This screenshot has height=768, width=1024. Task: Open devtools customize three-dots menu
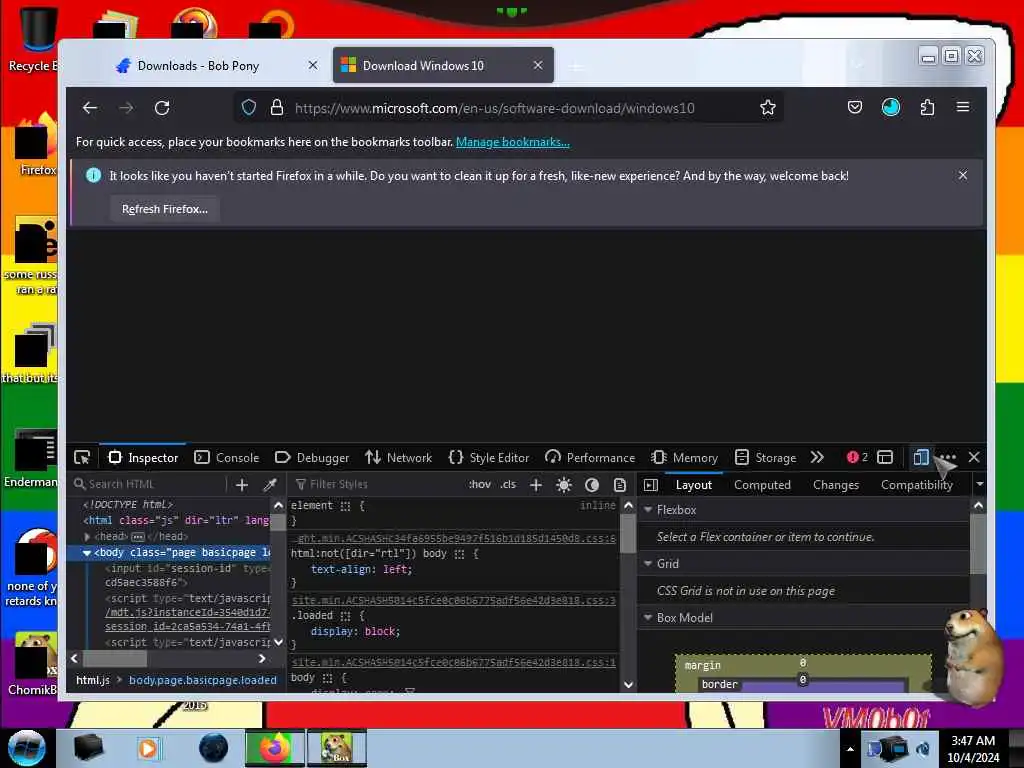(948, 457)
